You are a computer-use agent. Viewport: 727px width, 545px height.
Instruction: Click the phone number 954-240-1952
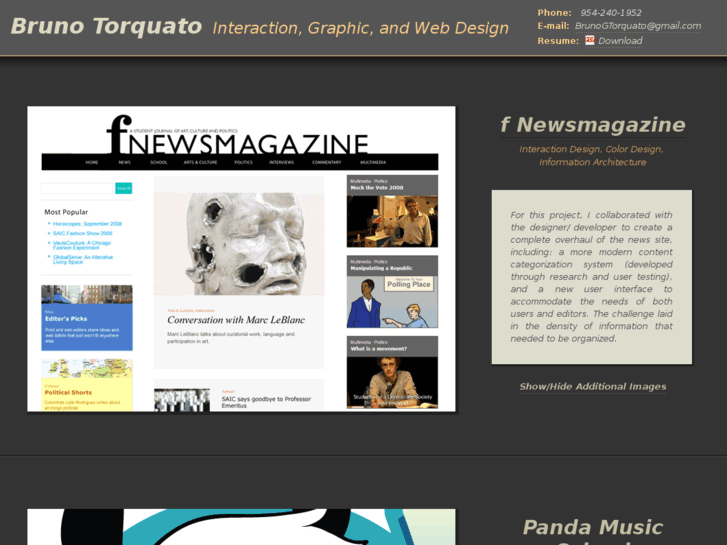click(611, 13)
